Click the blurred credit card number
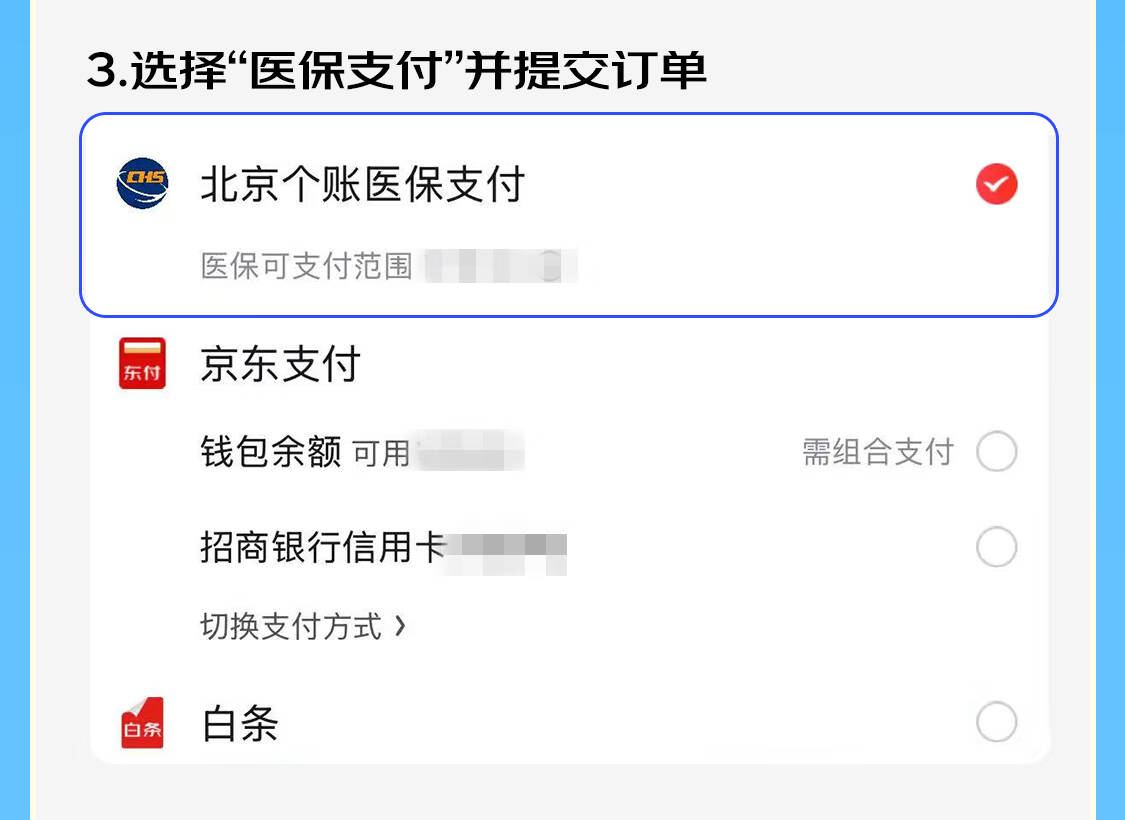Viewport: 1125px width, 820px height. (x=507, y=553)
